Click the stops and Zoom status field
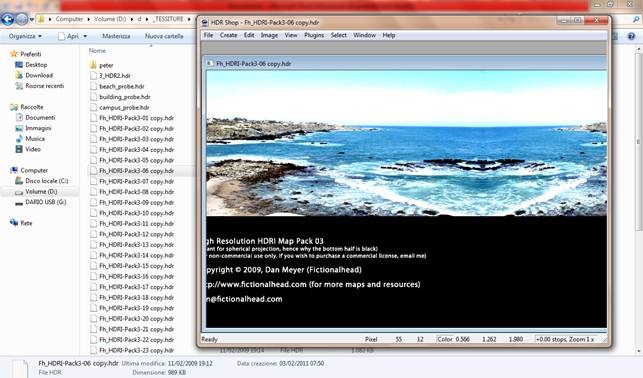Image resolution: width=643 pixels, height=378 pixels. [x=566, y=339]
